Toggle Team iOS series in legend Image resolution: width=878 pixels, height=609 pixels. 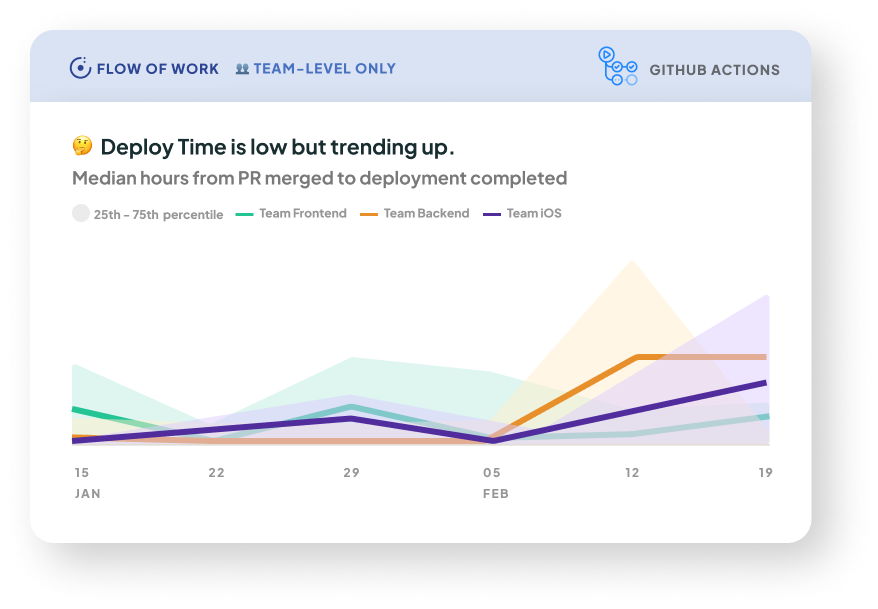pos(534,213)
